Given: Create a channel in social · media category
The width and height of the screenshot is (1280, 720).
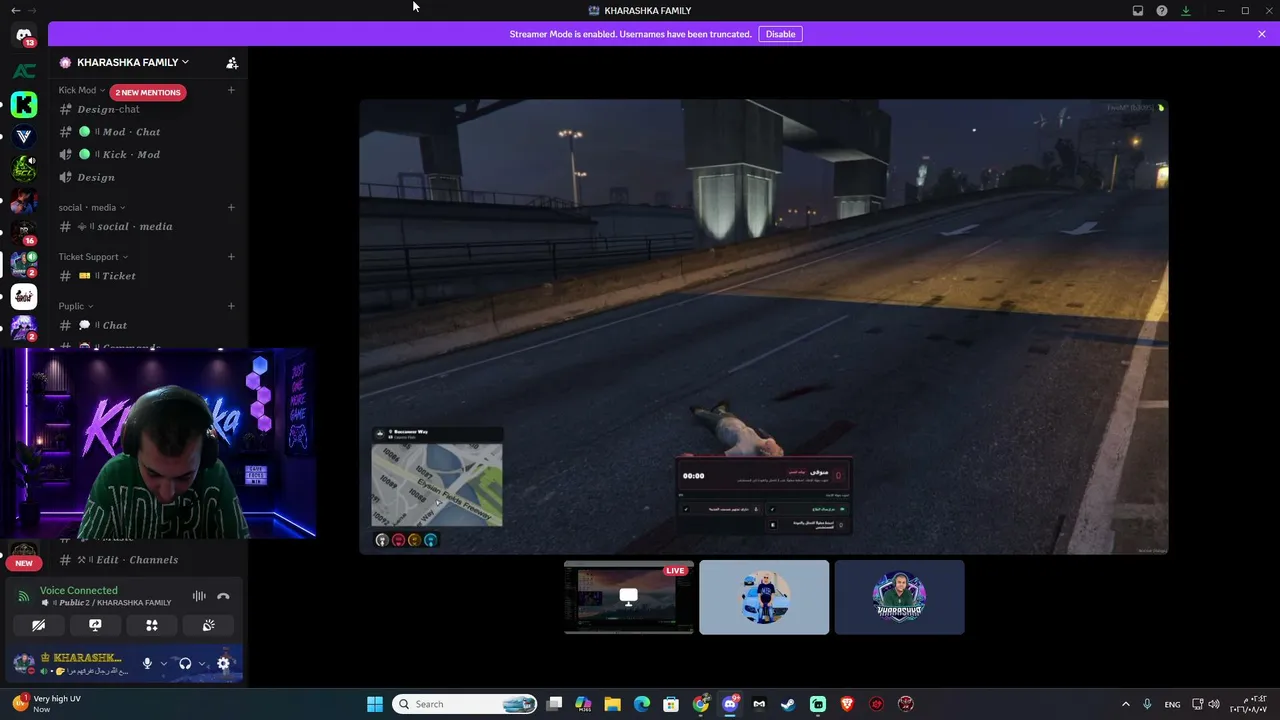Looking at the screenshot, I should (231, 208).
